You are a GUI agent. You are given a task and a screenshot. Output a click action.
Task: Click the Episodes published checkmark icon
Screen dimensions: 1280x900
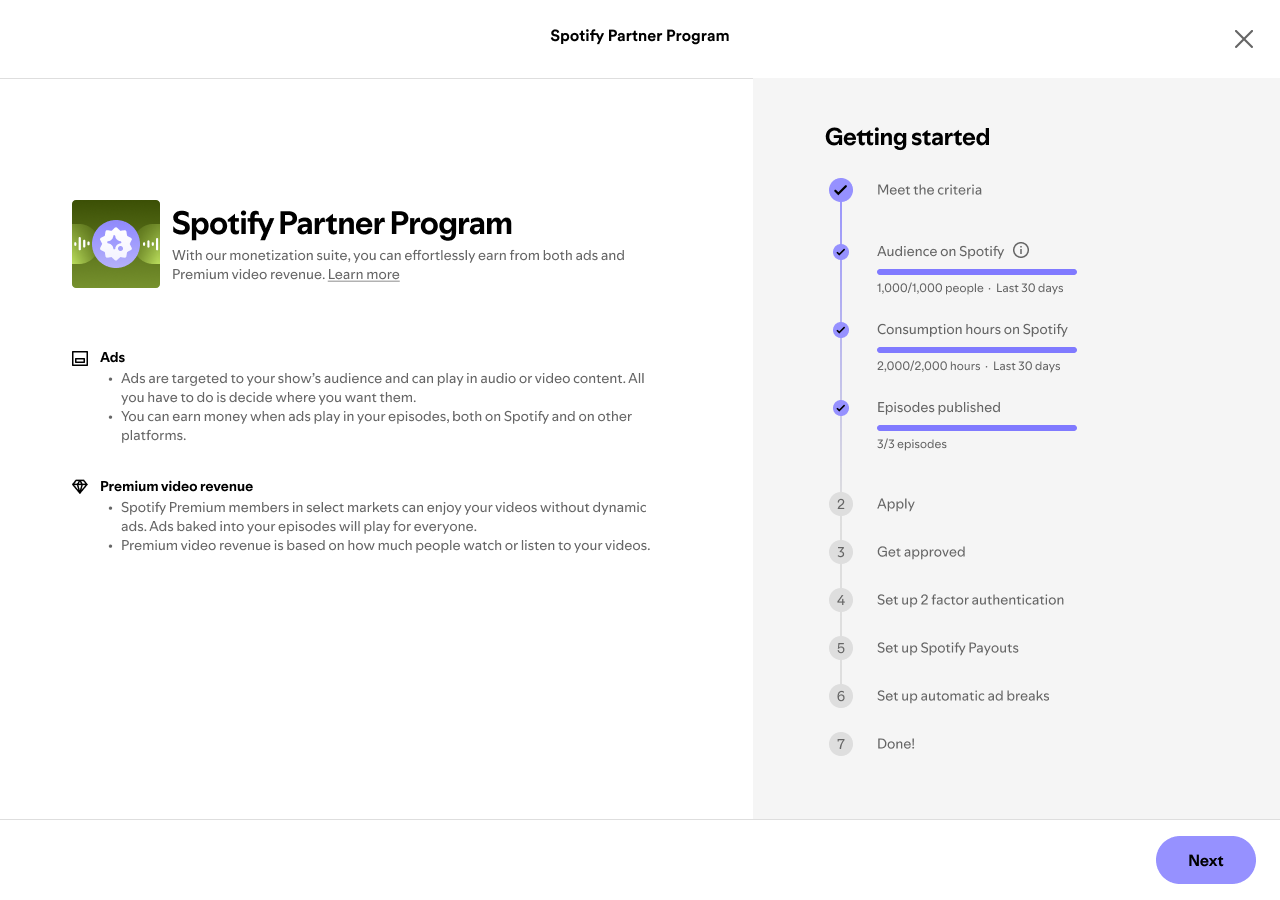pyautogui.click(x=841, y=408)
